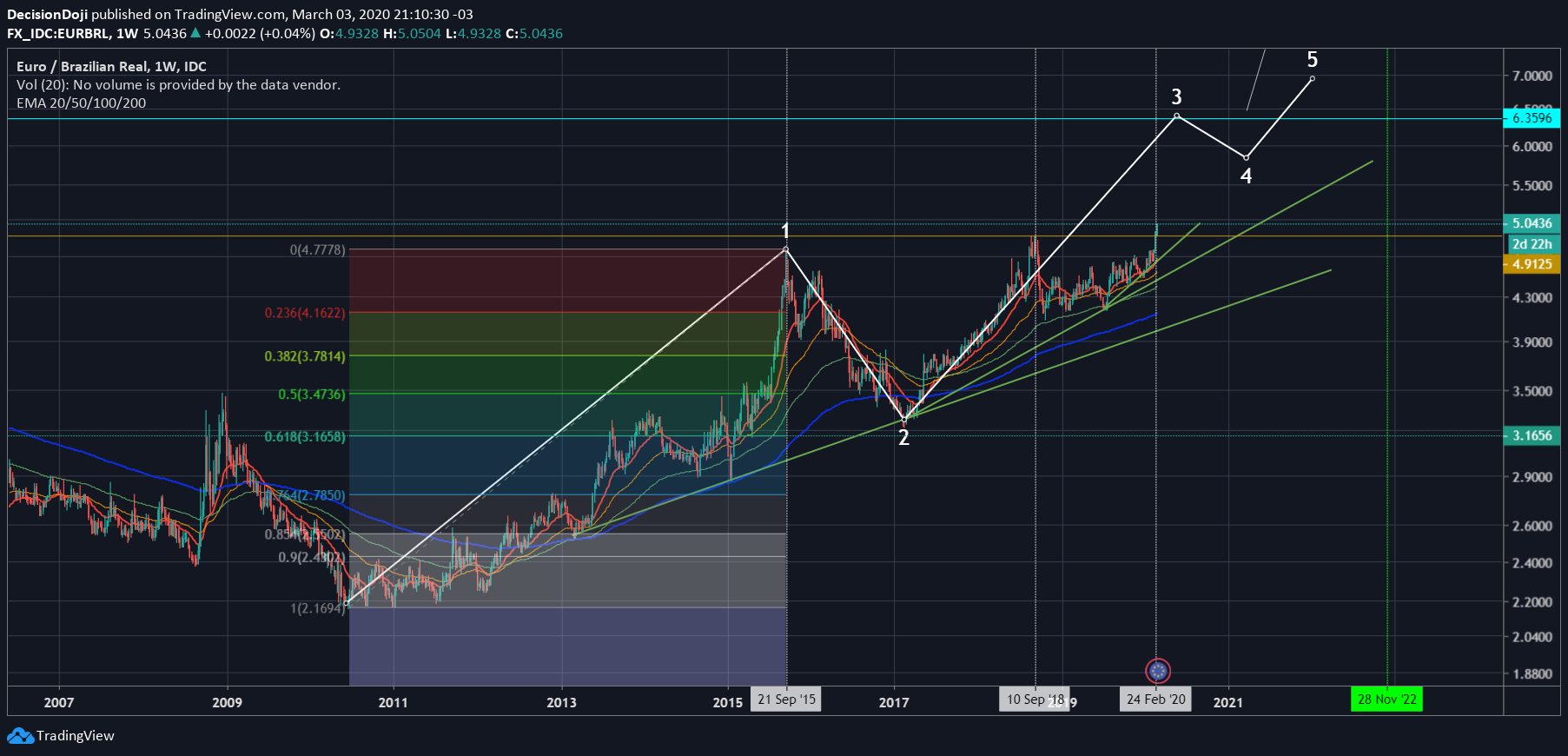Click the 'Euro / Brazilian Real, 1W, IDC' title
Viewport: 1568px width, 756px height.
pos(111,67)
